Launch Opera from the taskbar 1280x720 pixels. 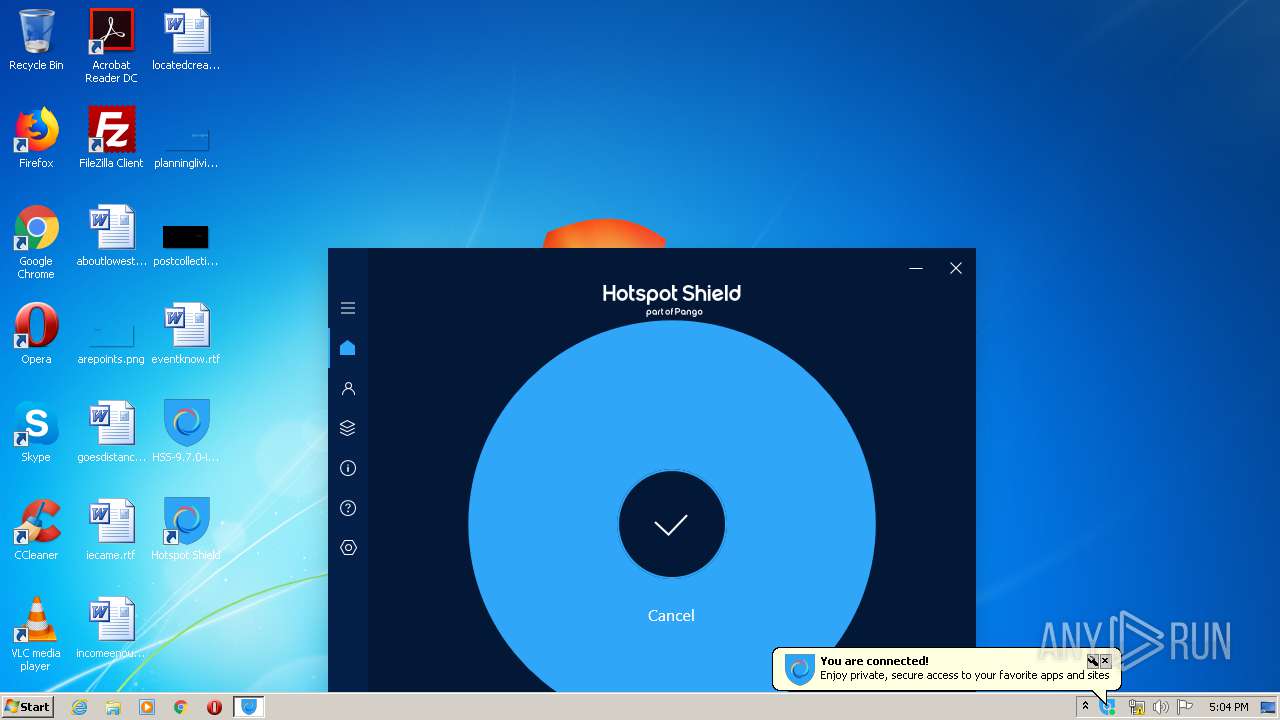(x=214, y=707)
